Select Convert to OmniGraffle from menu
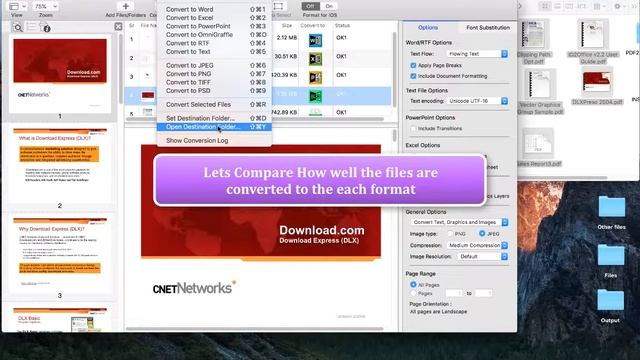Viewport: 640px width, 360px height. [x=214, y=35]
